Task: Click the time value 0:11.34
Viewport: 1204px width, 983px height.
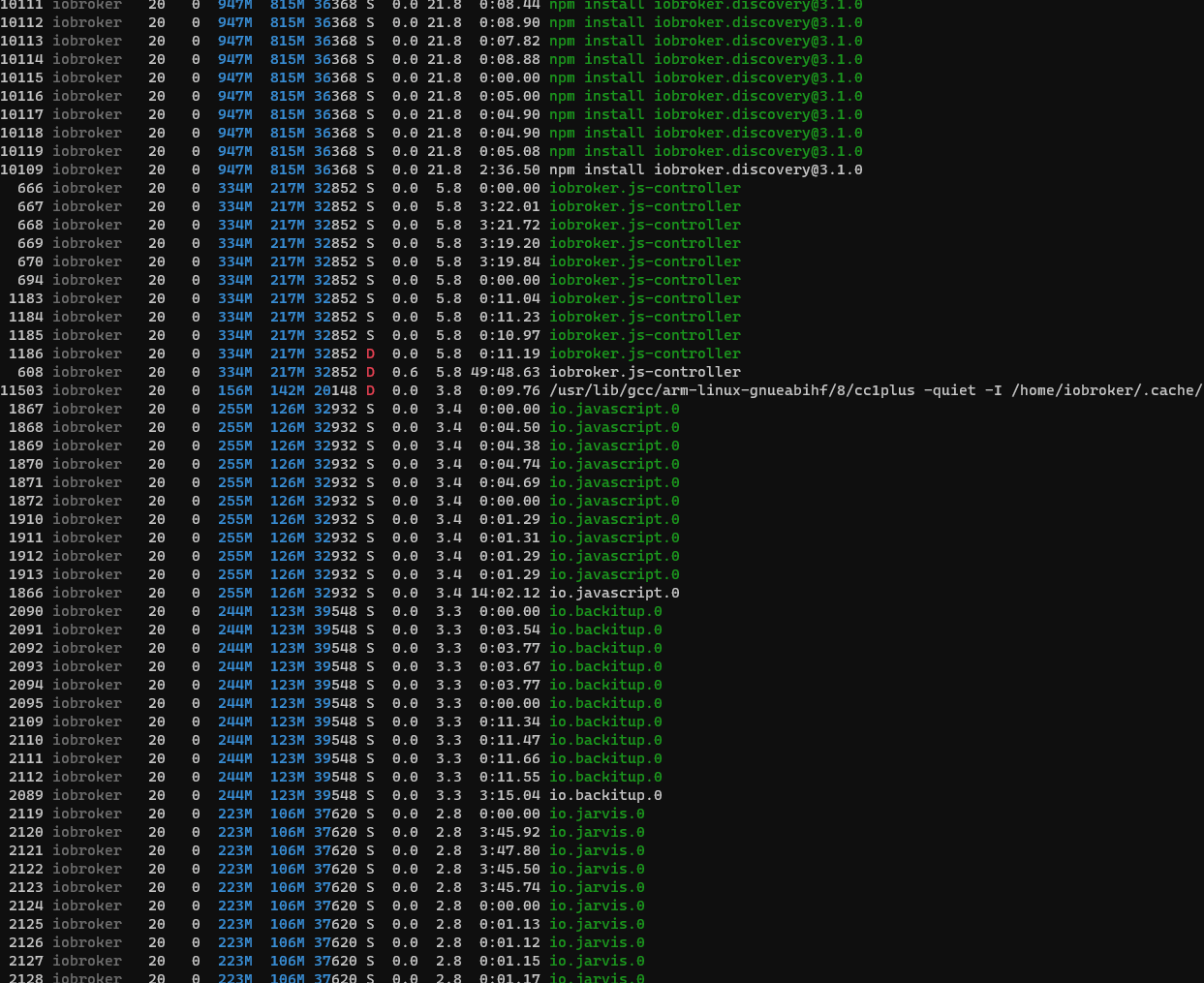Action: click(509, 722)
